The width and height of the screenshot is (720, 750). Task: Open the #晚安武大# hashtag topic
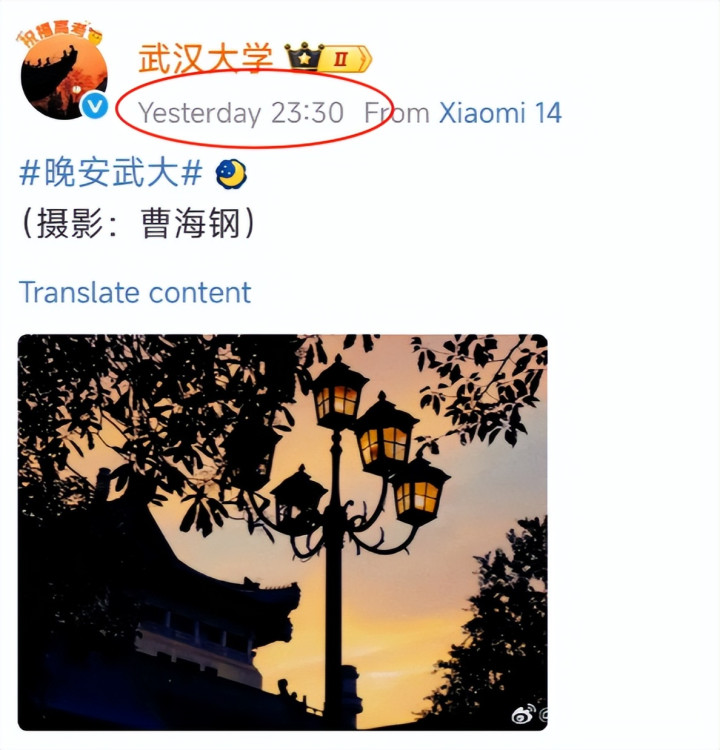[x=111, y=172]
